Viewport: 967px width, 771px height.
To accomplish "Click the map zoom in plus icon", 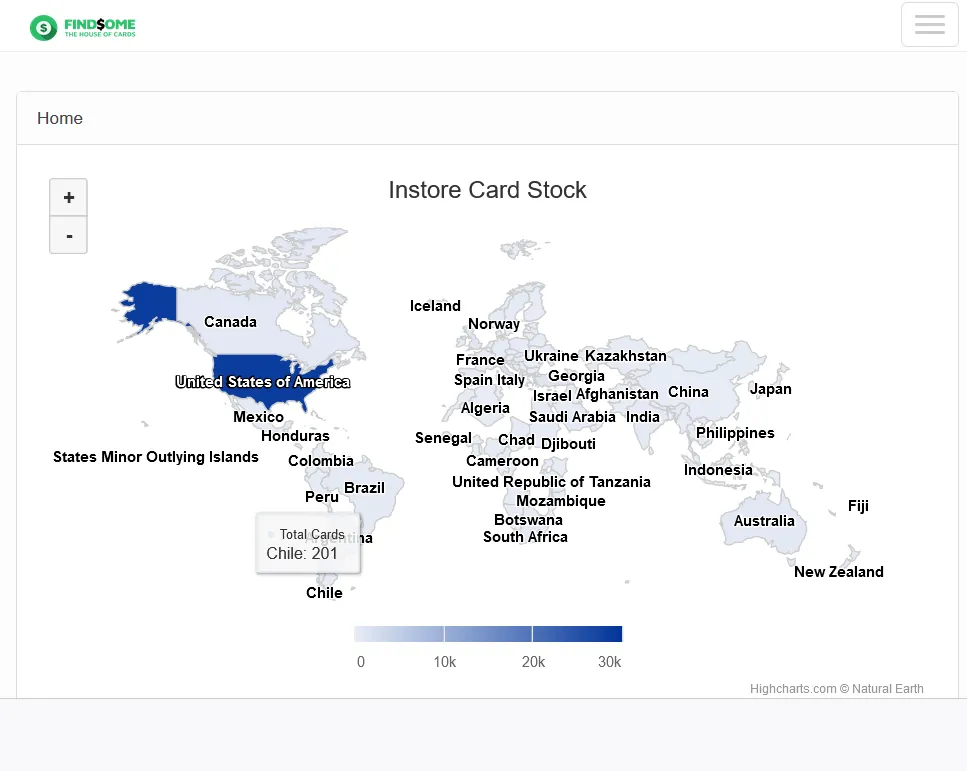I will tap(68, 197).
